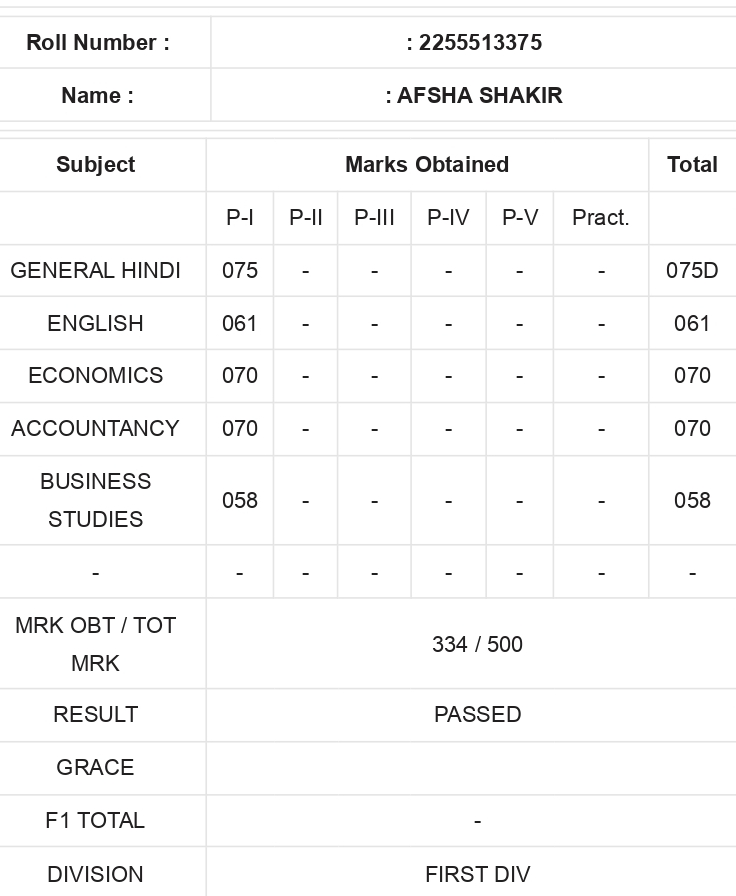This screenshot has width=736, height=896.
Task: Click the PASSED result value
Action: (x=477, y=714)
